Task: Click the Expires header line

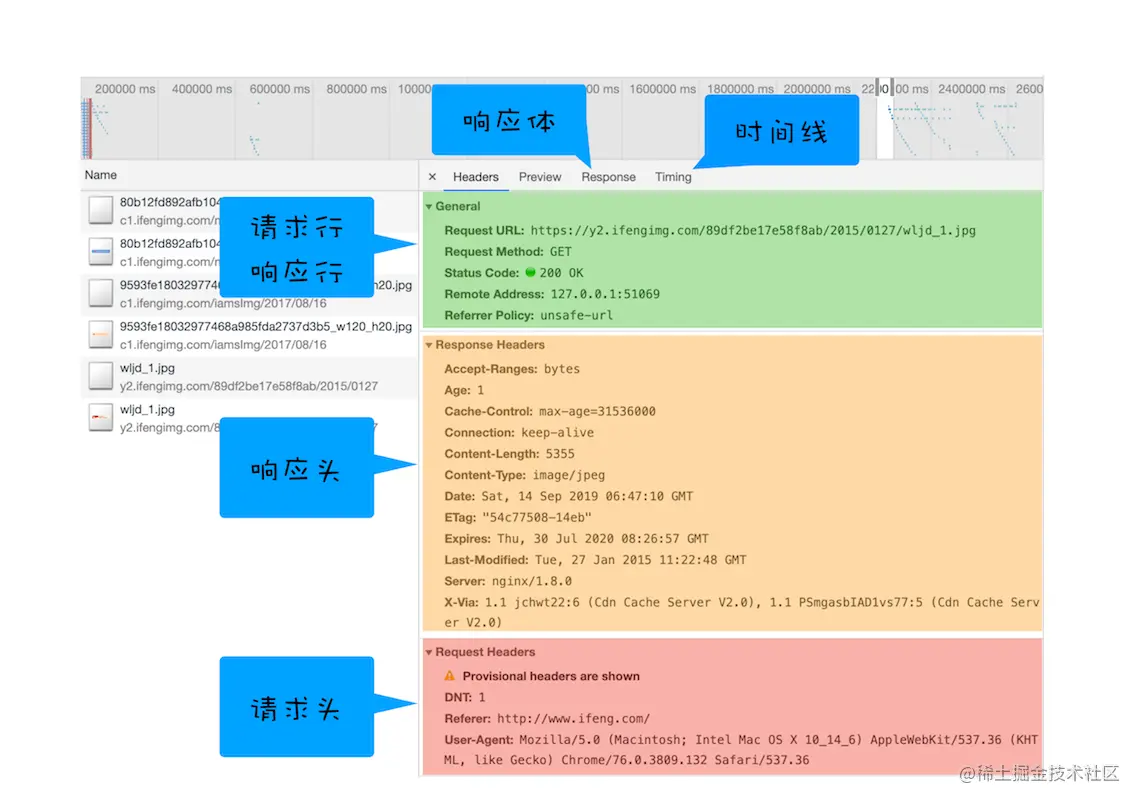Action: tap(576, 539)
